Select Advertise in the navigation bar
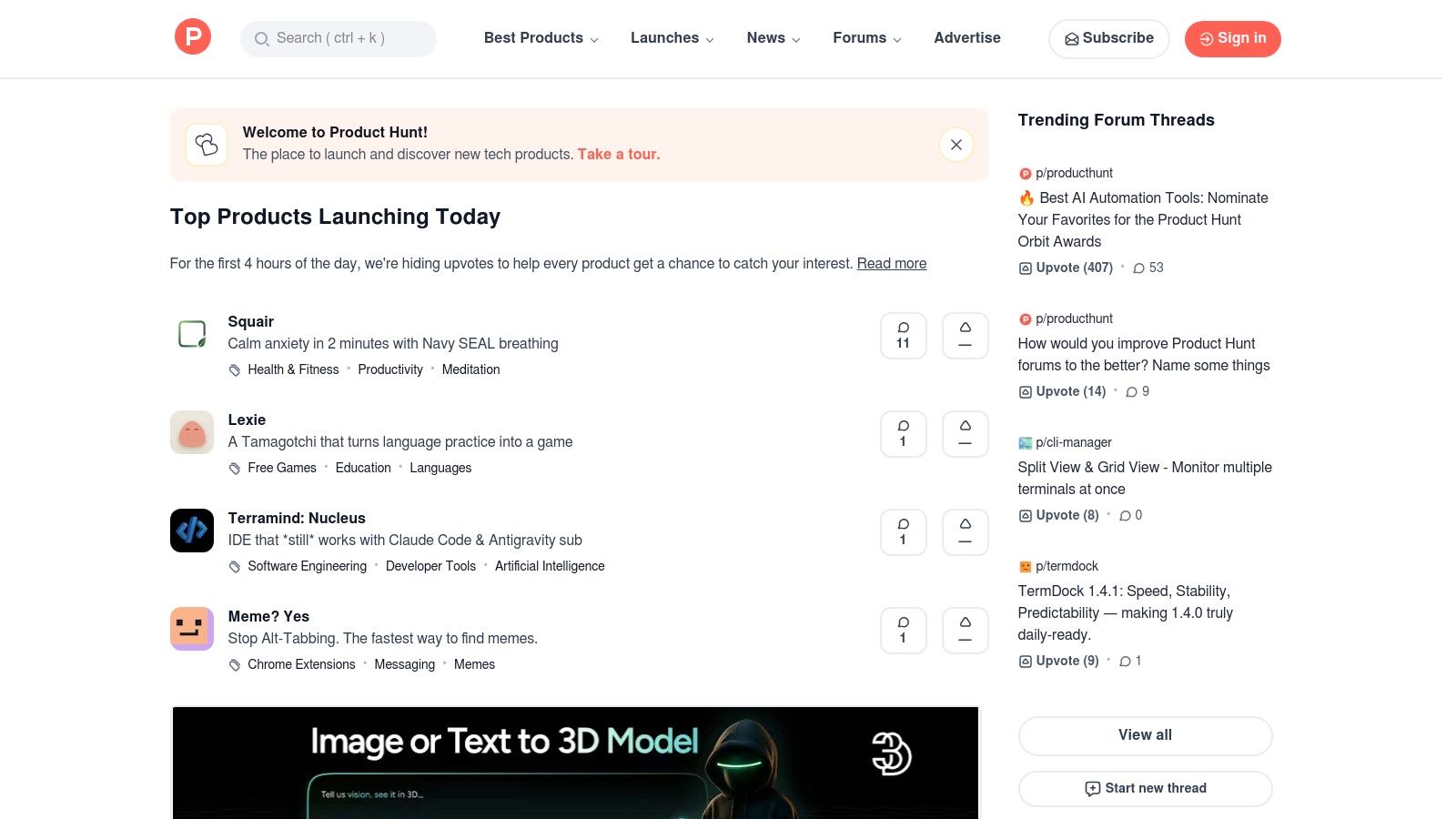This screenshot has height=819, width=1456. pos(966,38)
